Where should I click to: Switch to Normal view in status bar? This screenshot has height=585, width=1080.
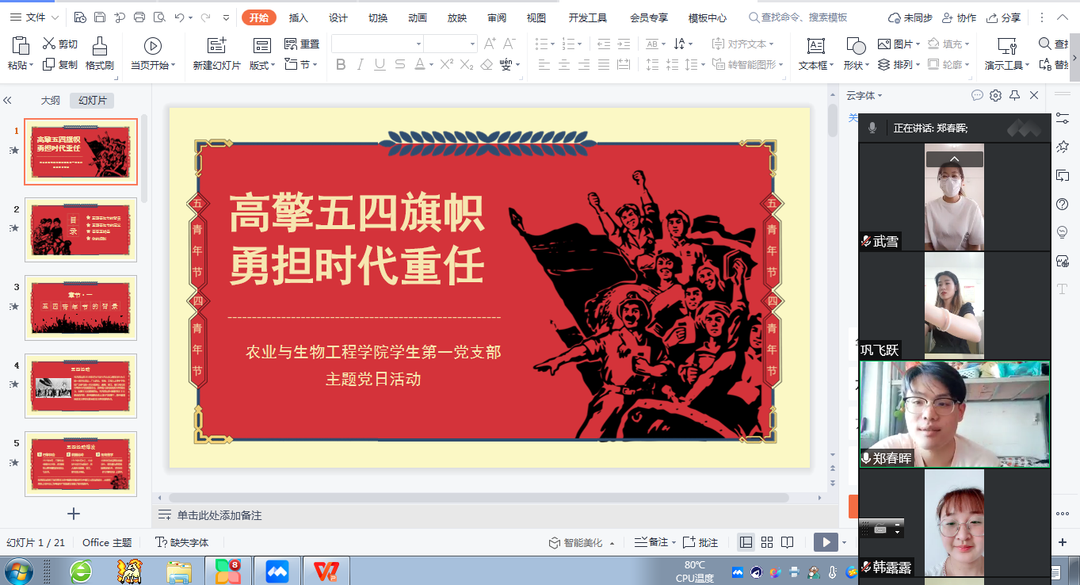746,543
